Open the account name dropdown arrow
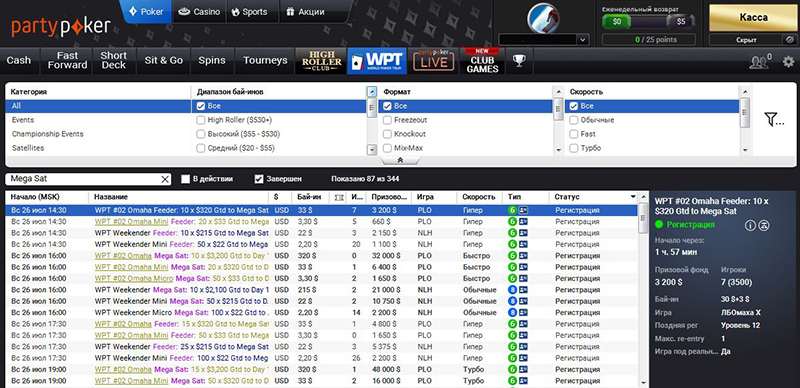 [583, 40]
